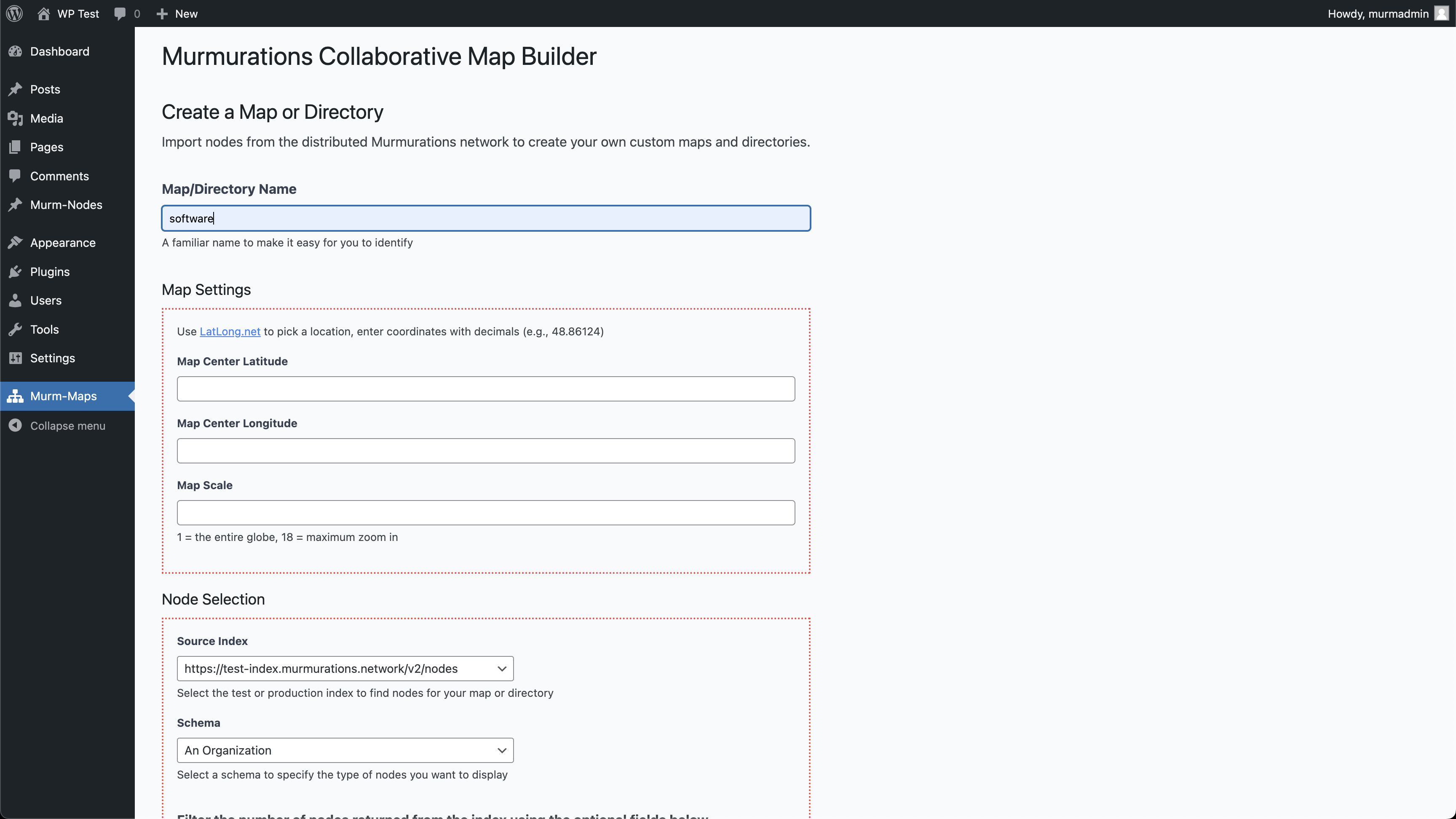Image resolution: width=1456 pixels, height=819 pixels.
Task: Click the LatLong.net hyperlink
Action: tap(230, 331)
